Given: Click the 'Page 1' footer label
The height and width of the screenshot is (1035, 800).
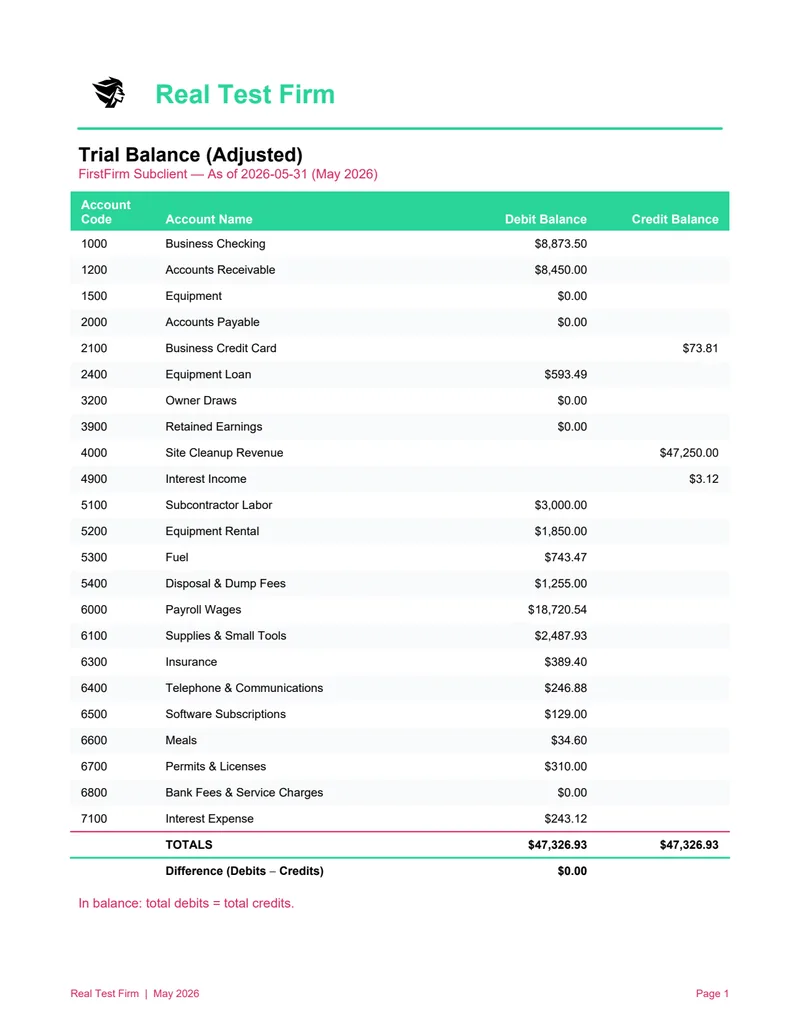Looking at the screenshot, I should pos(712,993).
